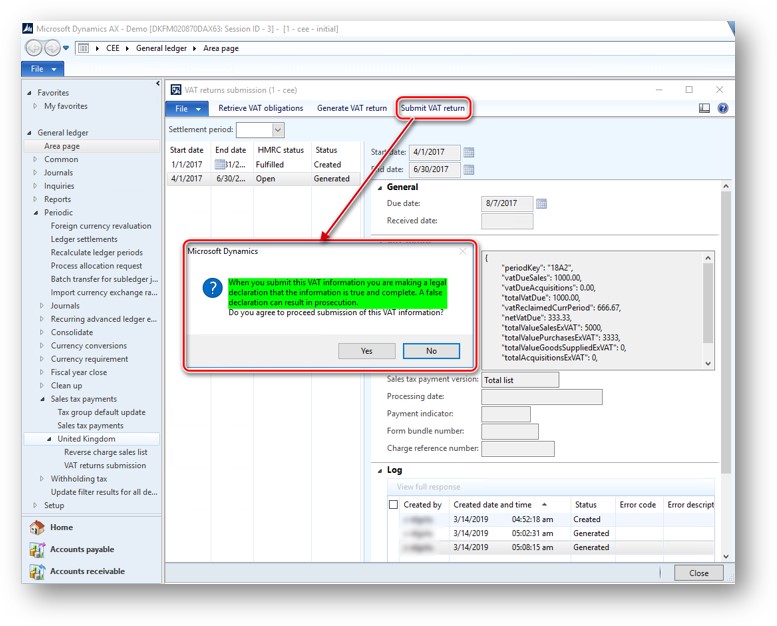Open the Settlement period dropdown
The image size is (777, 626).
[278, 130]
